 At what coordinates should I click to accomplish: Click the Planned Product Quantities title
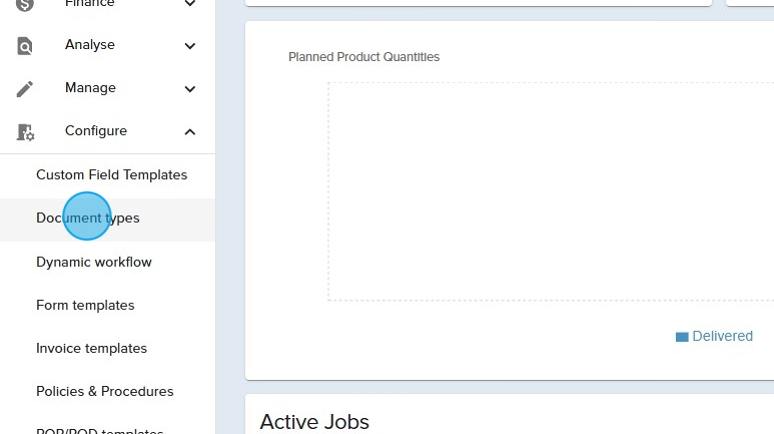coord(364,57)
